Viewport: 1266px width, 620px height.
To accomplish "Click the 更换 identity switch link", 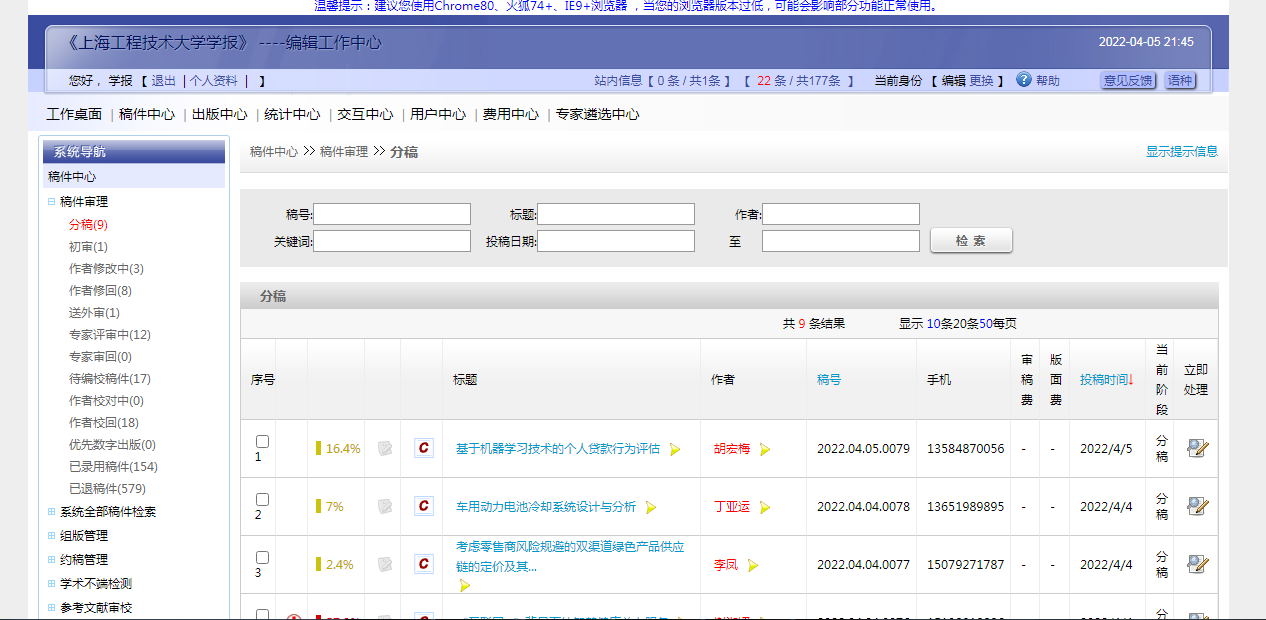I will [x=981, y=81].
